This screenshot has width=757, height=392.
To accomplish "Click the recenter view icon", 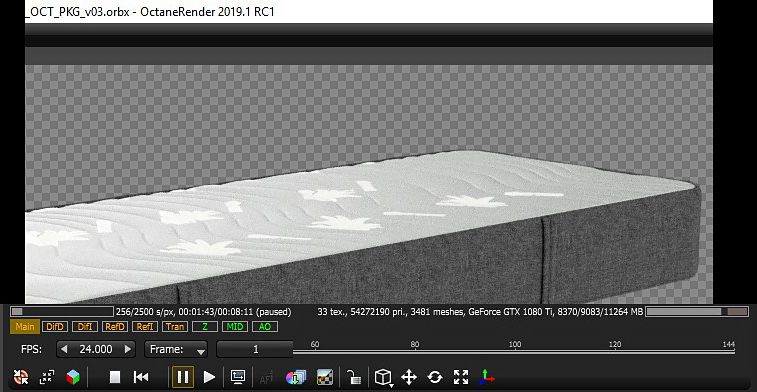I will pos(21,377).
